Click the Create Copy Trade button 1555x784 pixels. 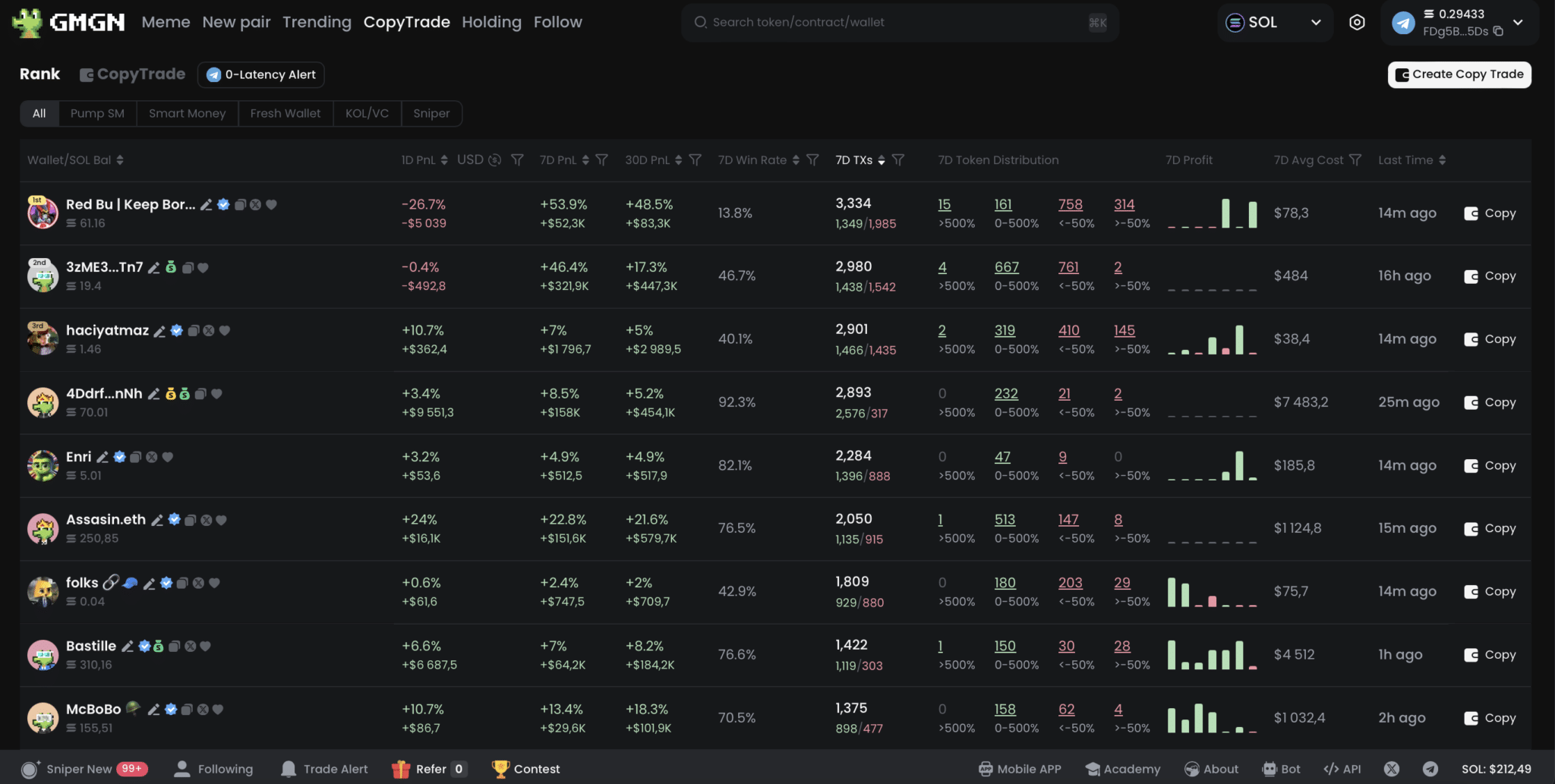(1459, 74)
